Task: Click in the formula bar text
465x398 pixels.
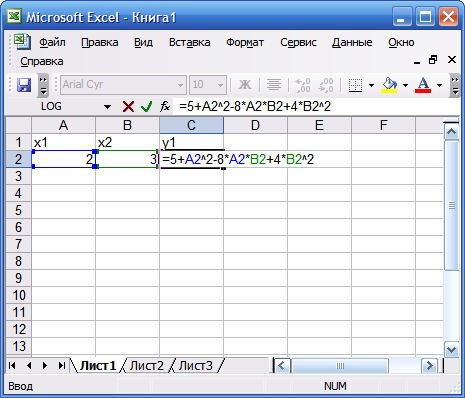Action: tap(255, 107)
